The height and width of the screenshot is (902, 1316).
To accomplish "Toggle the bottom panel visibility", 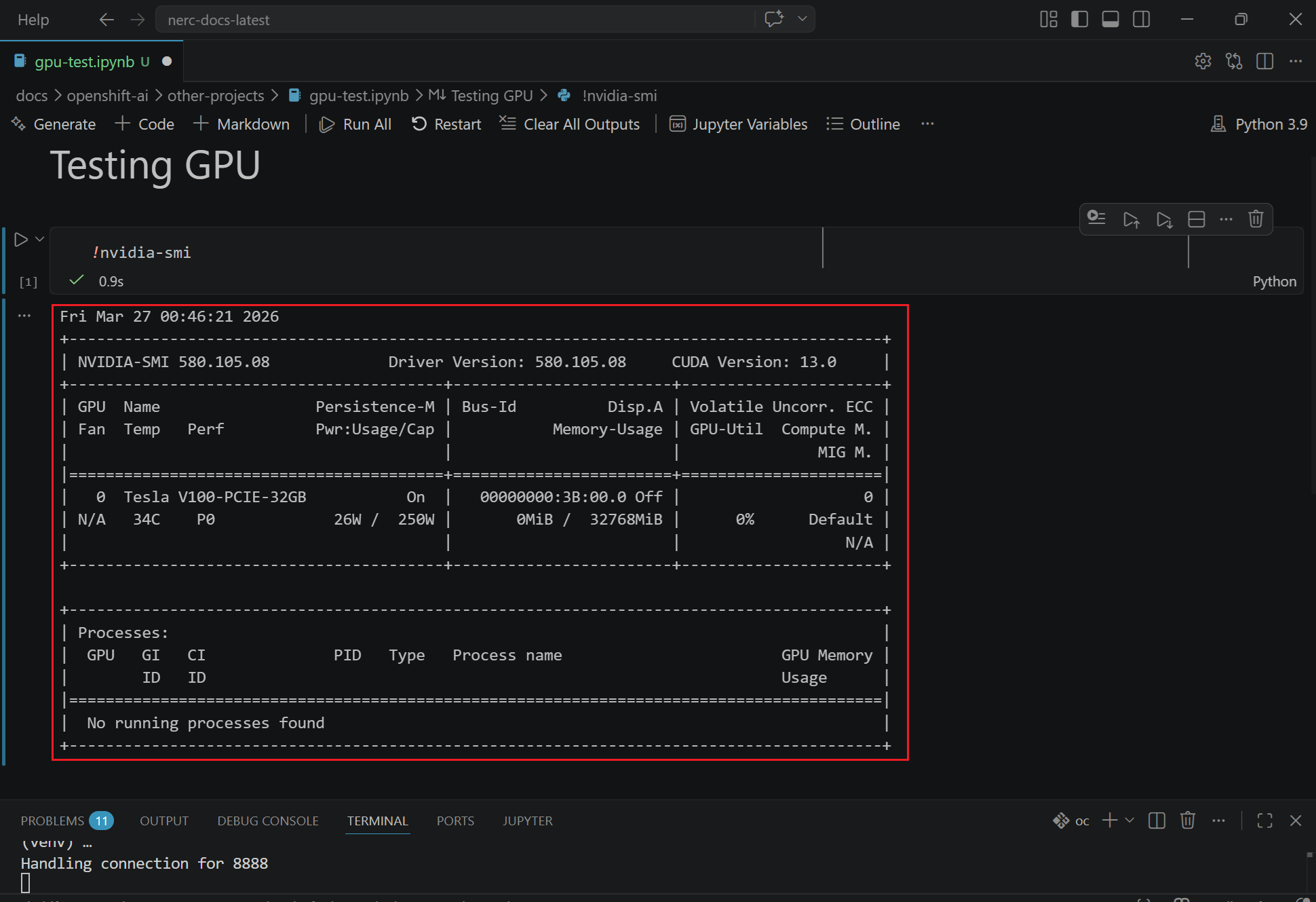I will pos(1110,19).
